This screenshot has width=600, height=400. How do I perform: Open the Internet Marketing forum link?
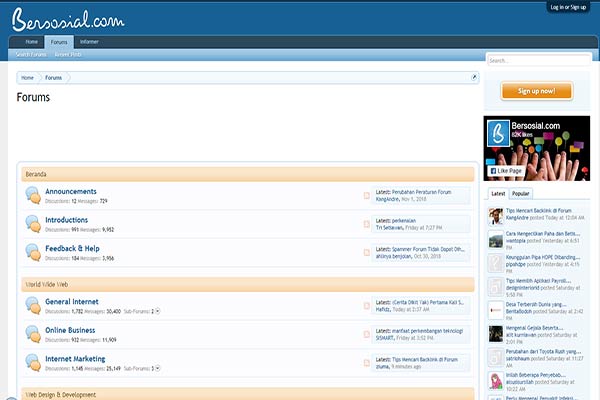tap(75, 359)
